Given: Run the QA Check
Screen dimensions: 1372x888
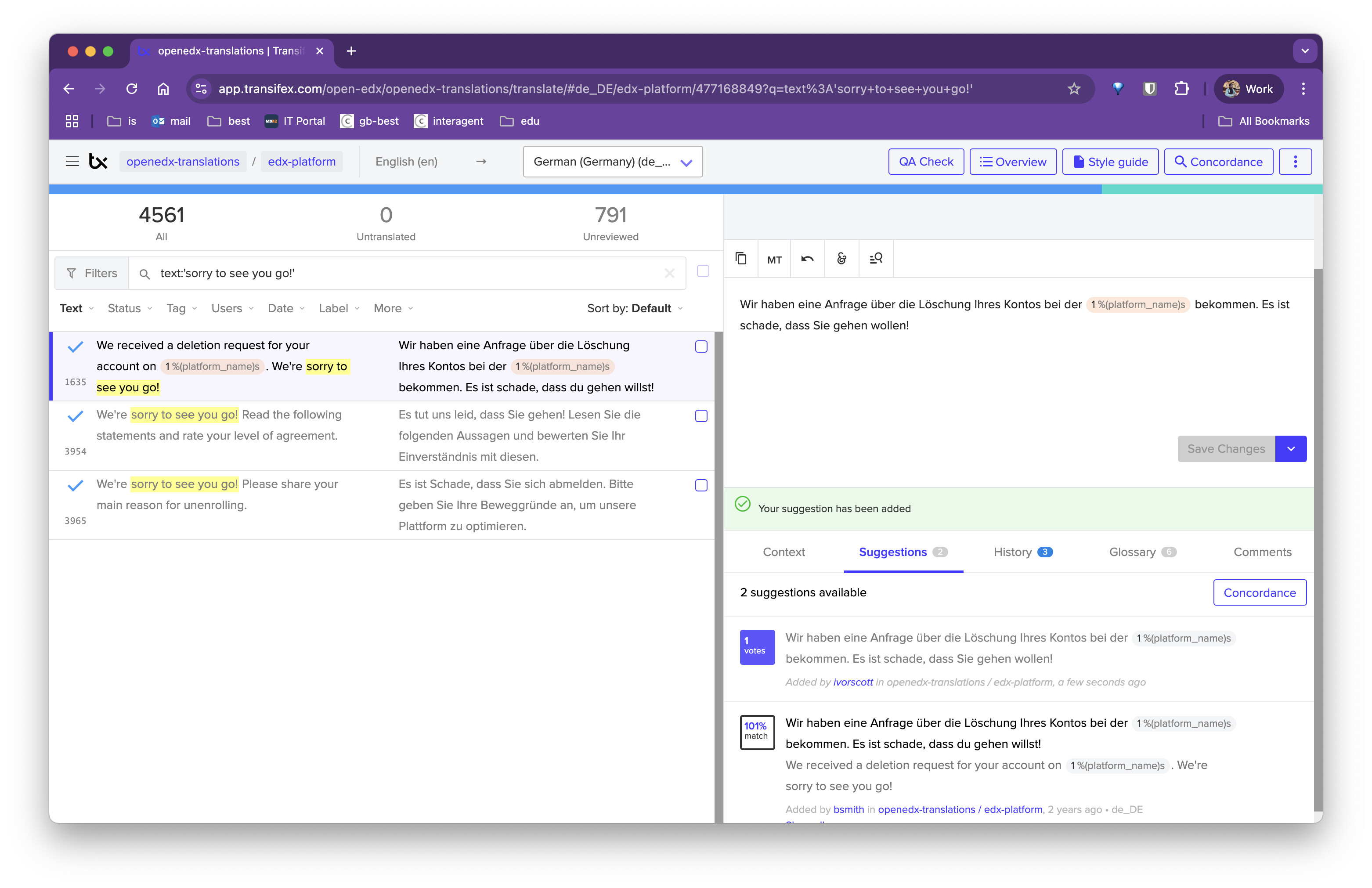Looking at the screenshot, I should coord(926,162).
